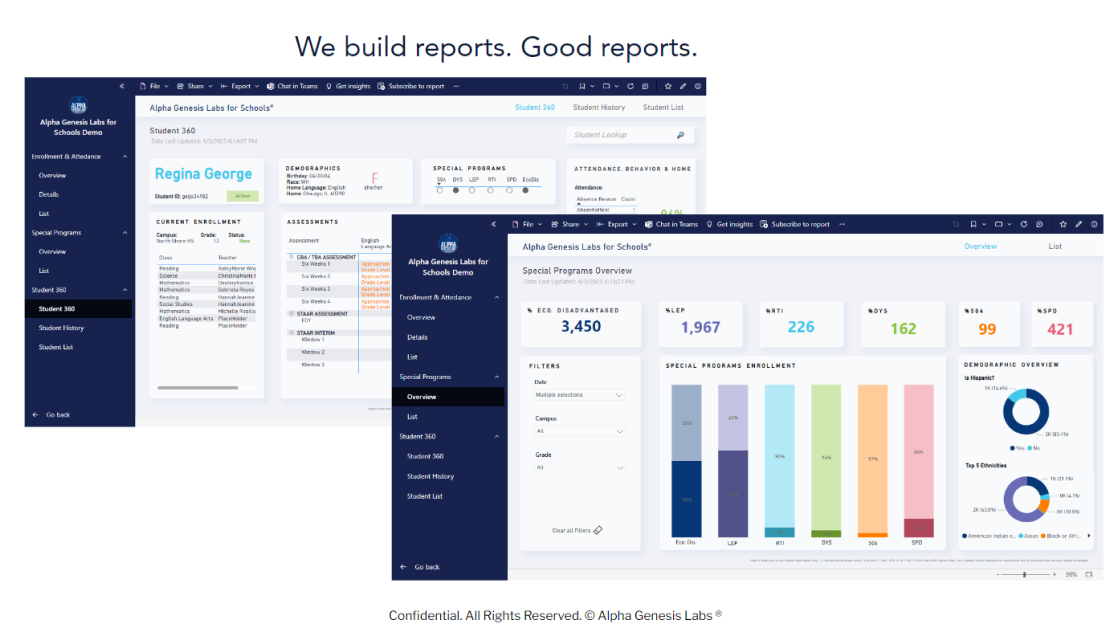Select the RTI special program indicator circle
Image resolution: width=1114 pixels, height=624 pixels.
pyautogui.click(x=490, y=190)
